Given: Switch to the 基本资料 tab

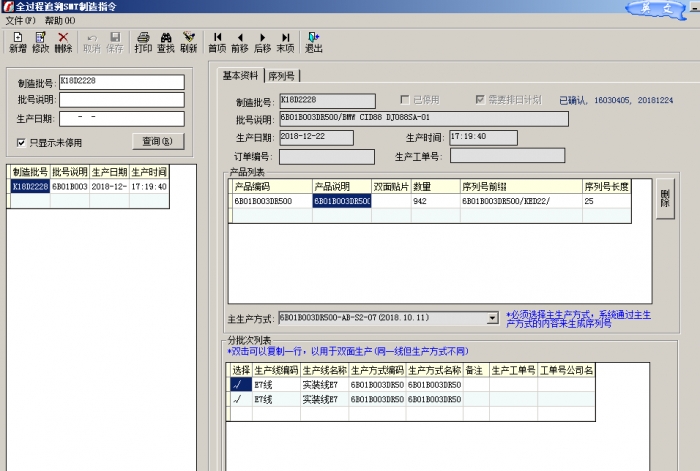Looking at the screenshot, I should [x=241, y=75].
